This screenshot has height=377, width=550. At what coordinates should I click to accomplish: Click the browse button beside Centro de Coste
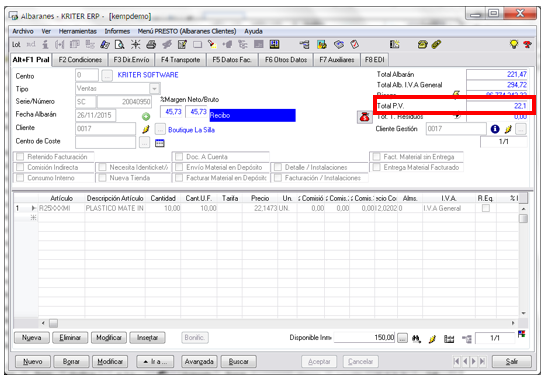coord(144,142)
